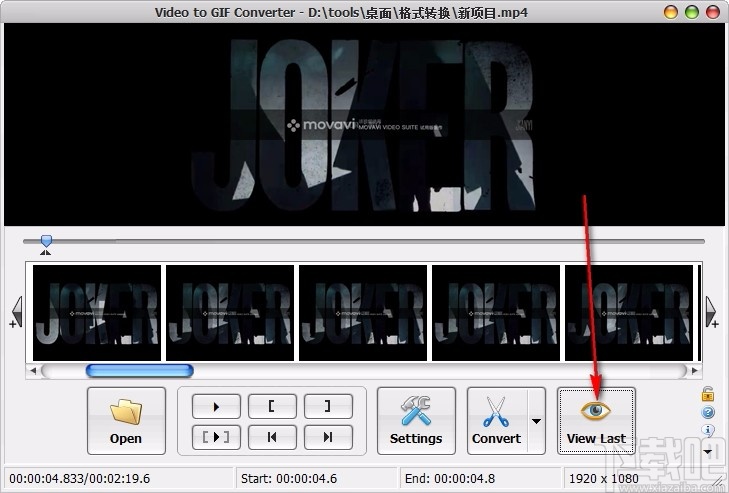Screen dimensions: 729x493
Task: Select the fifth JOKER frame thumbnail
Action: click(629, 313)
